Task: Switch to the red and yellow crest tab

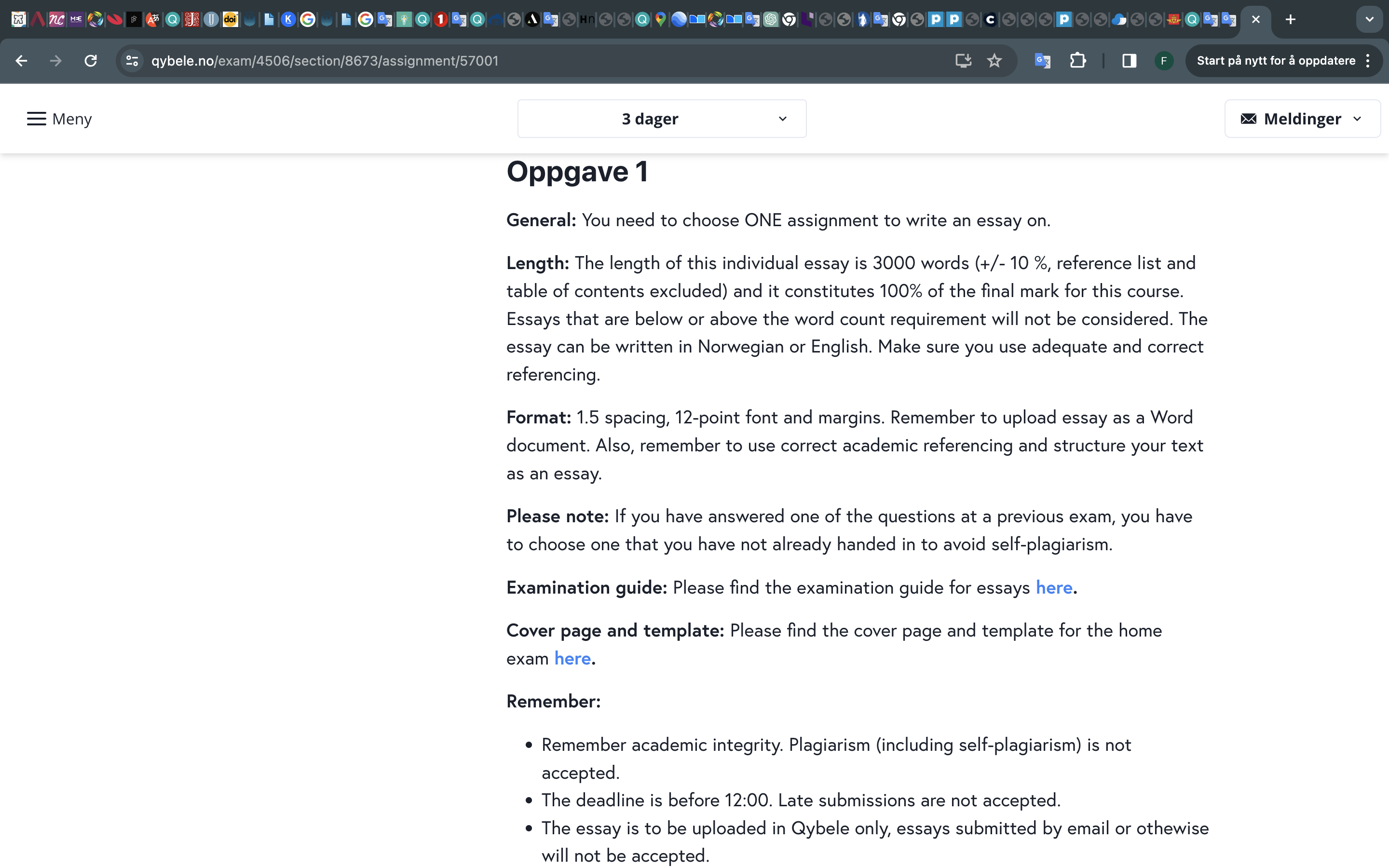Action: click(x=1174, y=19)
